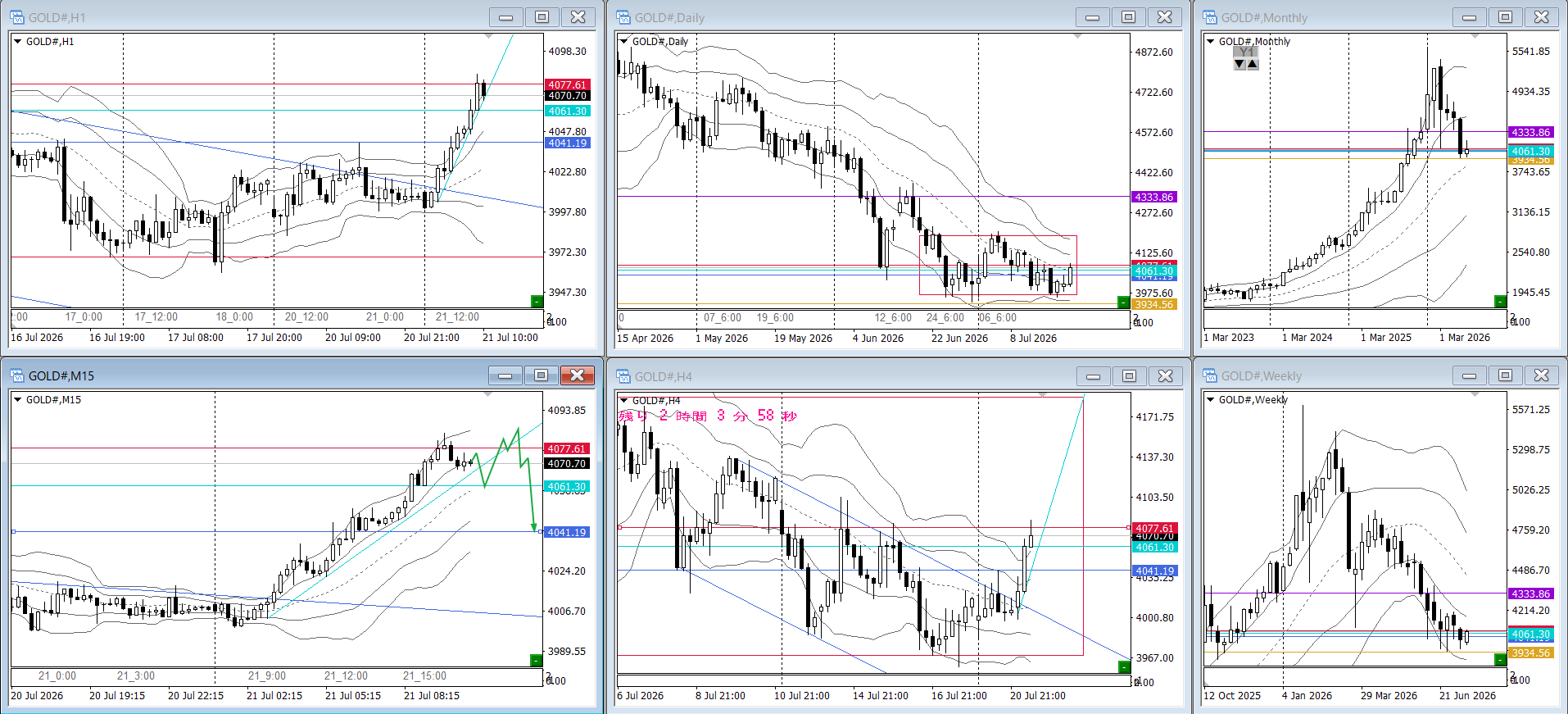Image resolution: width=1568 pixels, height=714 pixels.
Task: Click the '1 Mar 2025' date label in Monthly chart
Action: pyautogui.click(x=1386, y=337)
